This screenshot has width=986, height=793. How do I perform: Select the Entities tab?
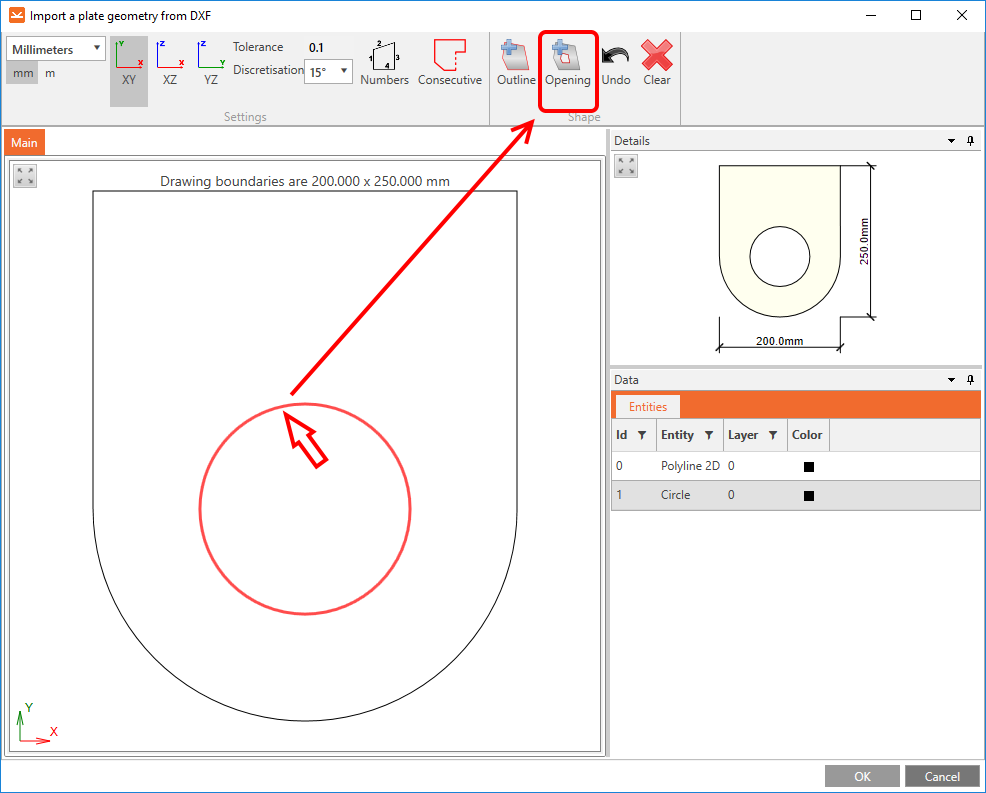point(646,406)
